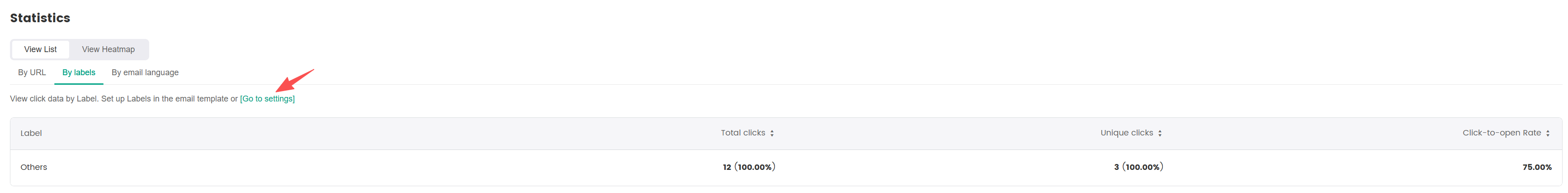The image size is (1568, 193).
Task: Click the Statistics heading
Action: 40,18
